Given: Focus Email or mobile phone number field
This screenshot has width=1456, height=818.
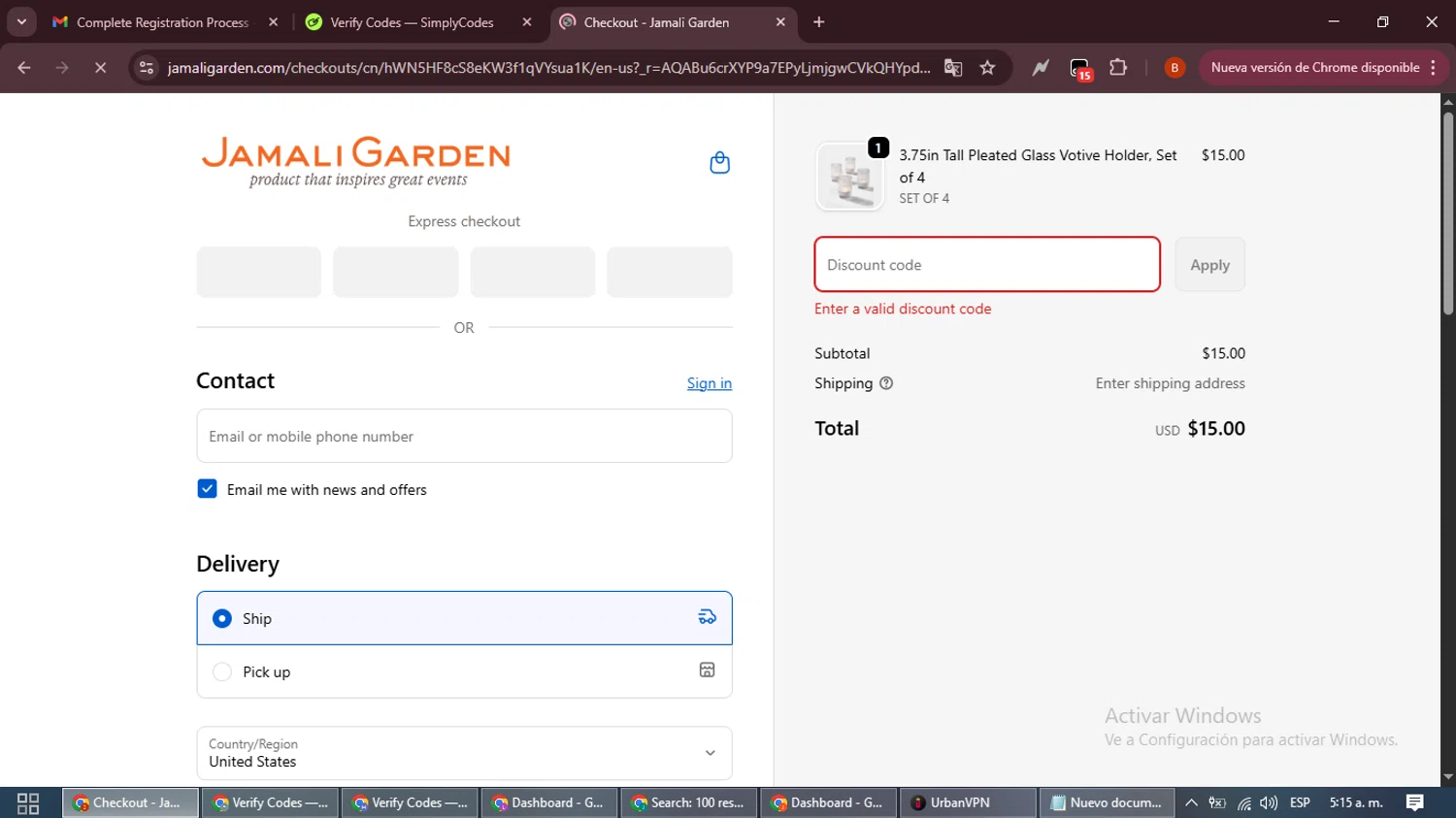Looking at the screenshot, I should (x=464, y=436).
